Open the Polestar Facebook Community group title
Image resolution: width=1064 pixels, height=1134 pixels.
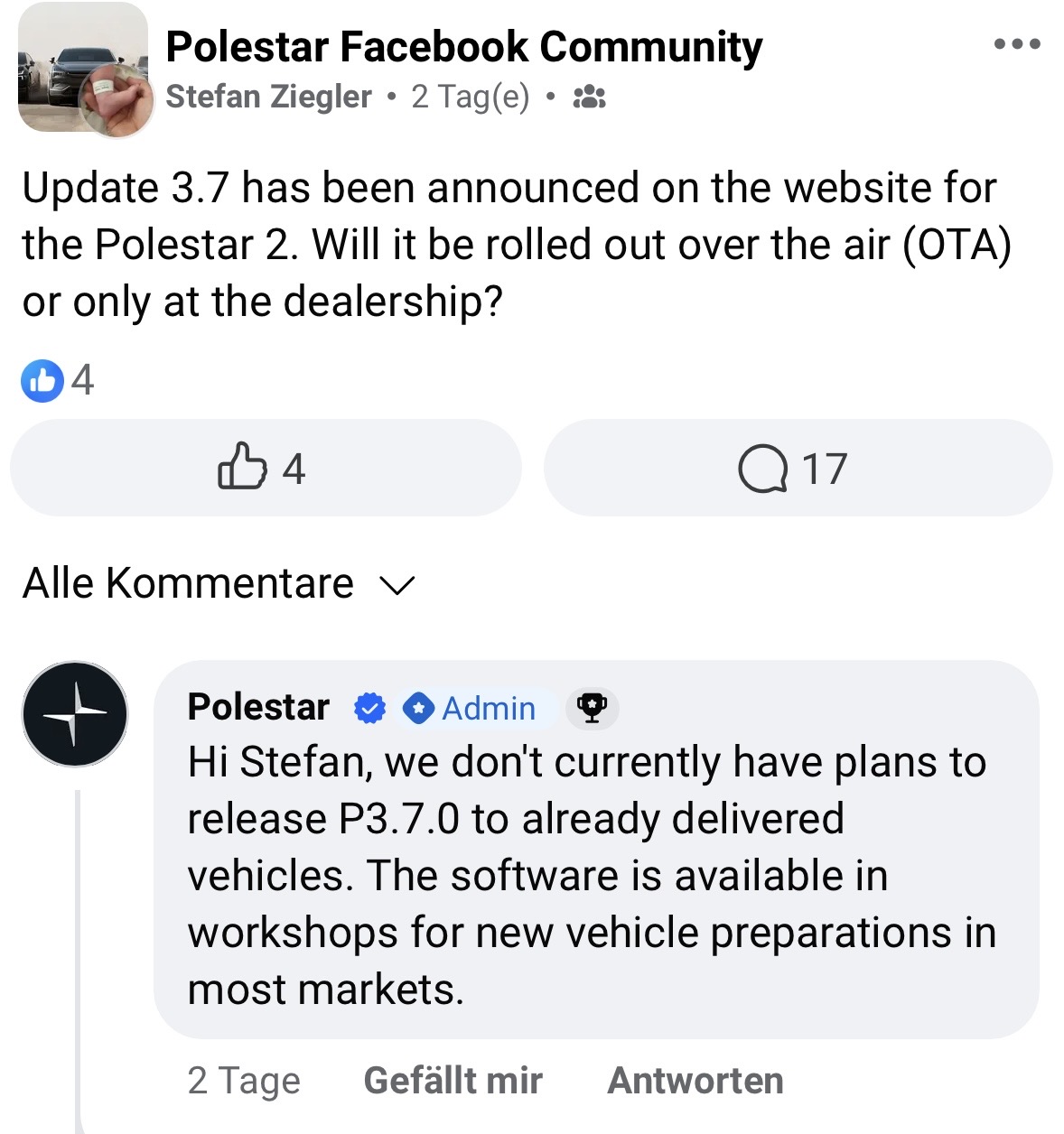click(x=463, y=47)
